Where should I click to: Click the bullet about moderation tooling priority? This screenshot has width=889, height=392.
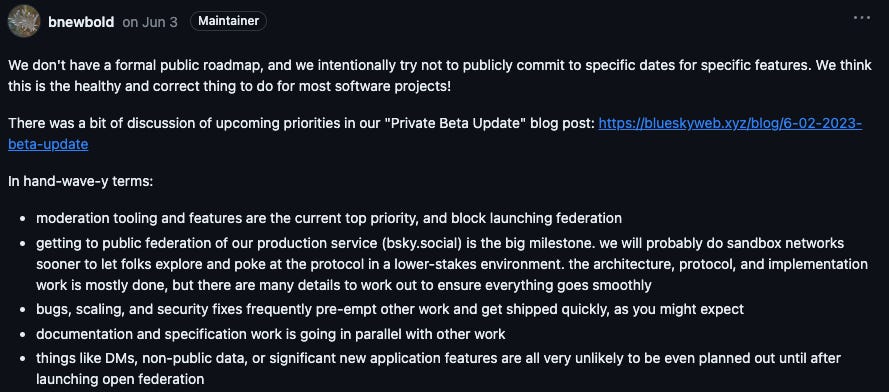[x=329, y=218]
